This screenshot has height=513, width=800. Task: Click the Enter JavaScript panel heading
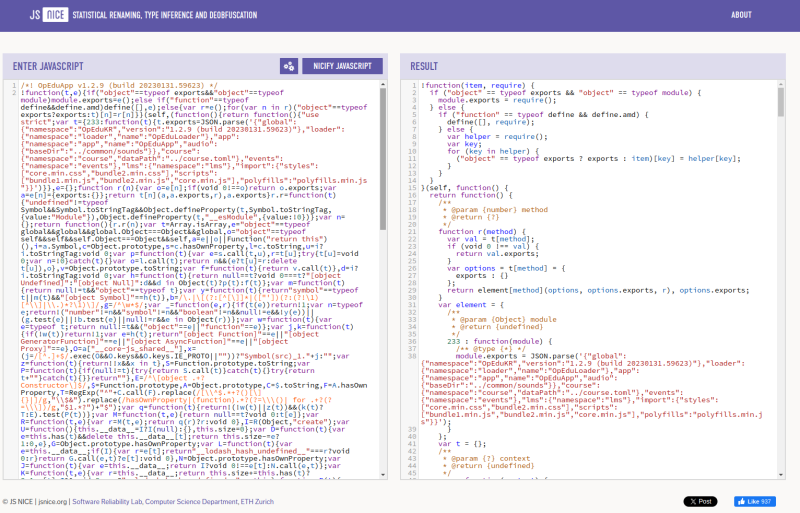pos(48,66)
